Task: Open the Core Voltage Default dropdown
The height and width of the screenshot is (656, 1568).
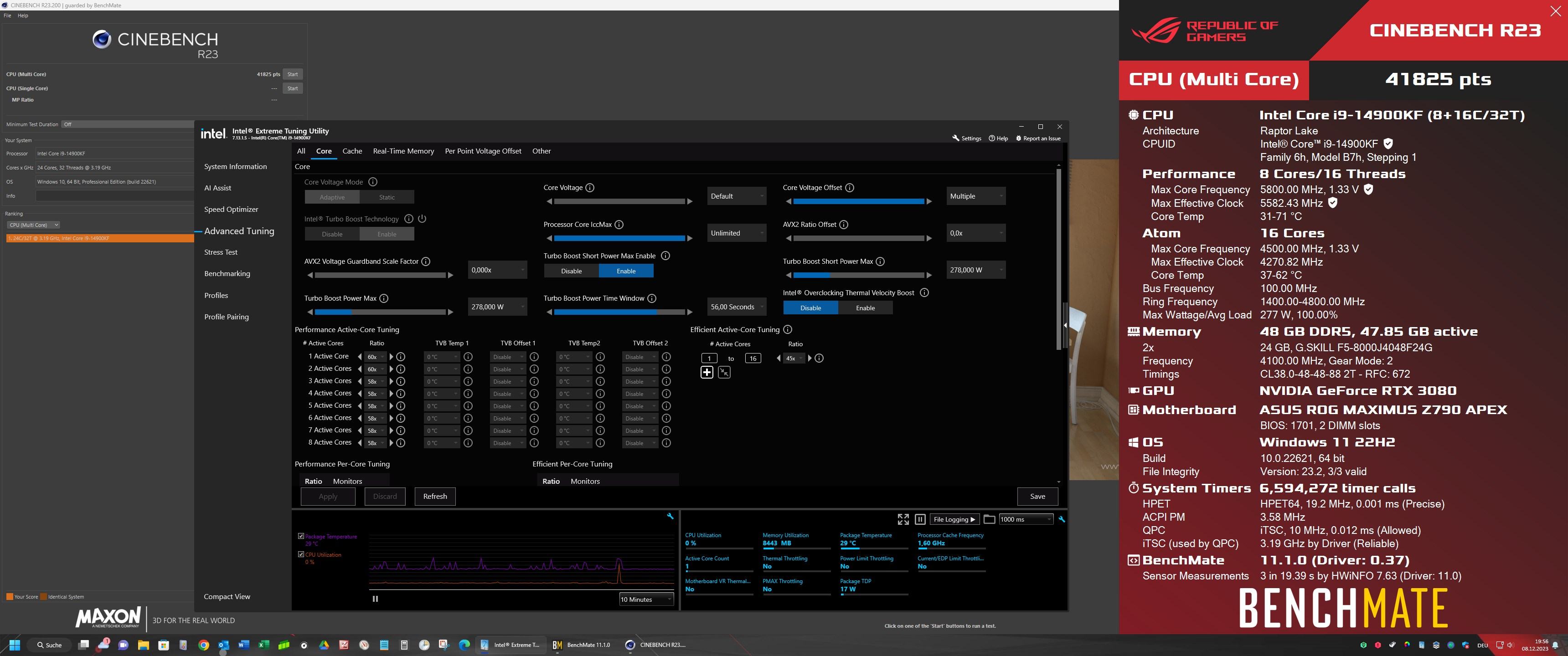Action: [737, 196]
